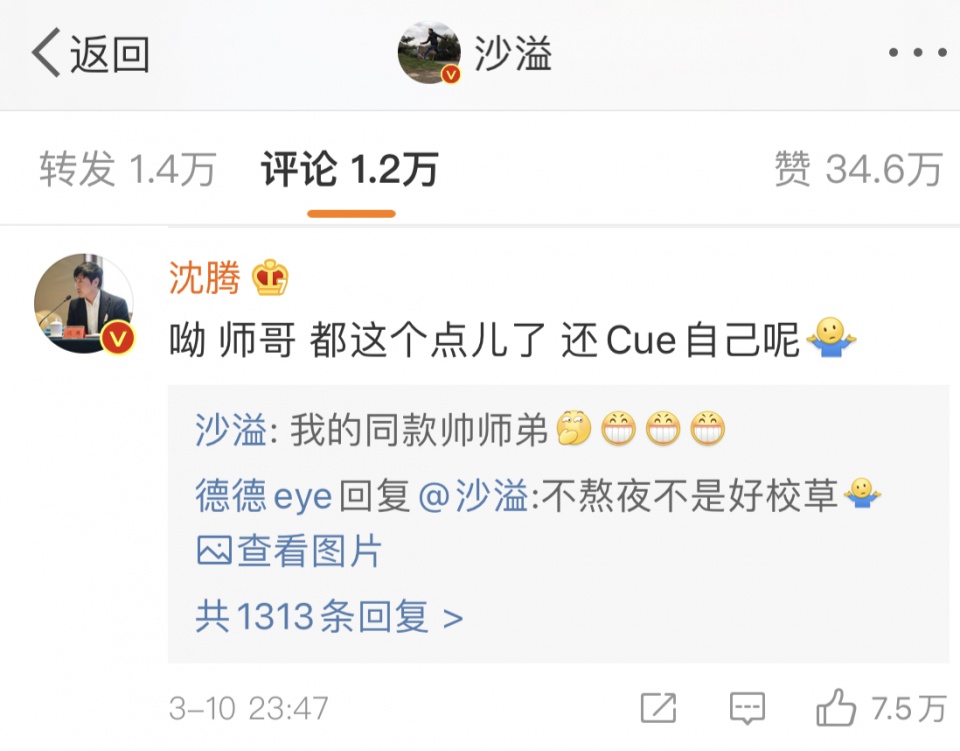Select the 评论 1.2万 tab

350,169
